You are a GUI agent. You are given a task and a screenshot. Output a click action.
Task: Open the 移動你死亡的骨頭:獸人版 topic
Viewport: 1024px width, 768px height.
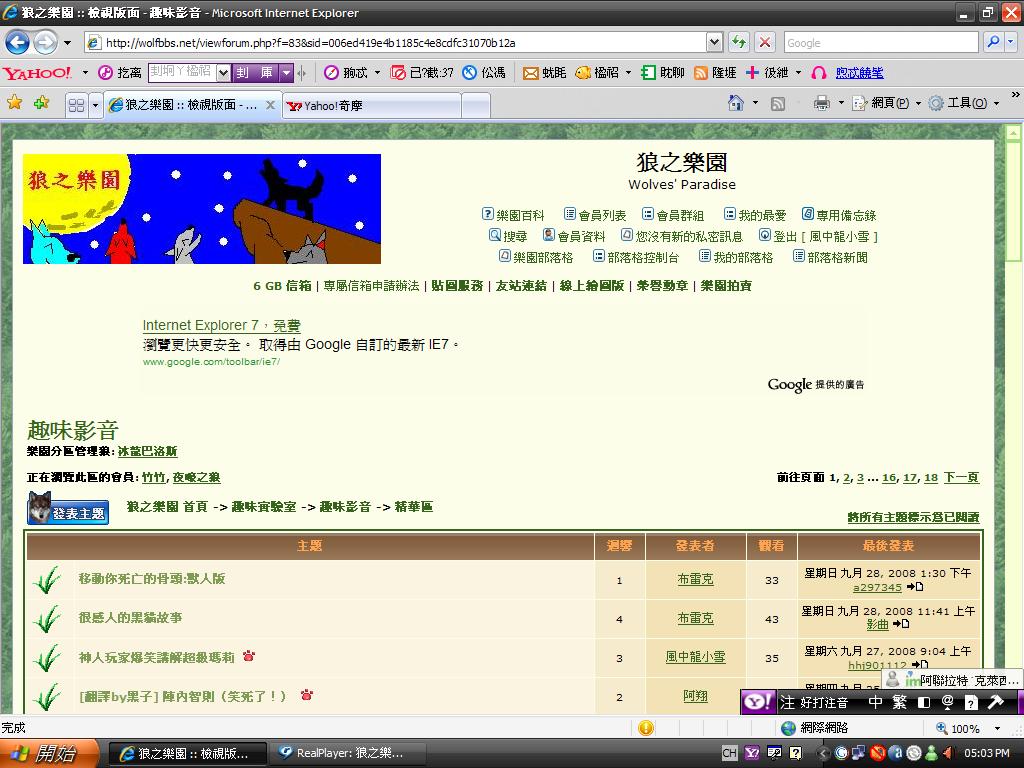(x=152, y=579)
